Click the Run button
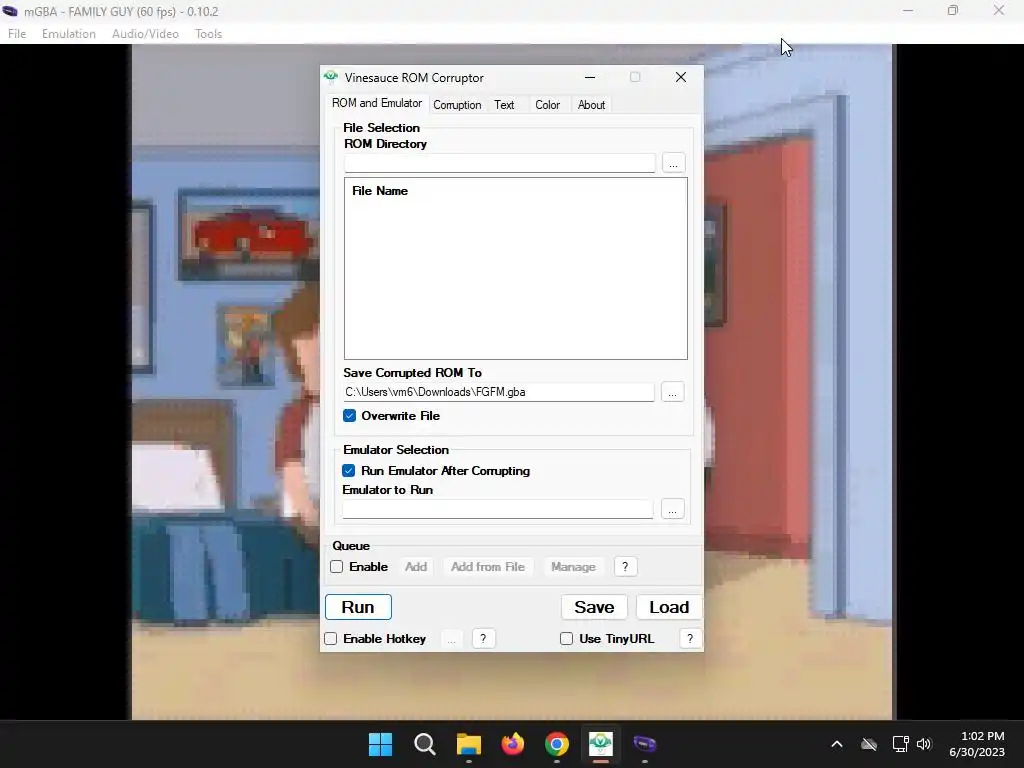 tap(359, 607)
